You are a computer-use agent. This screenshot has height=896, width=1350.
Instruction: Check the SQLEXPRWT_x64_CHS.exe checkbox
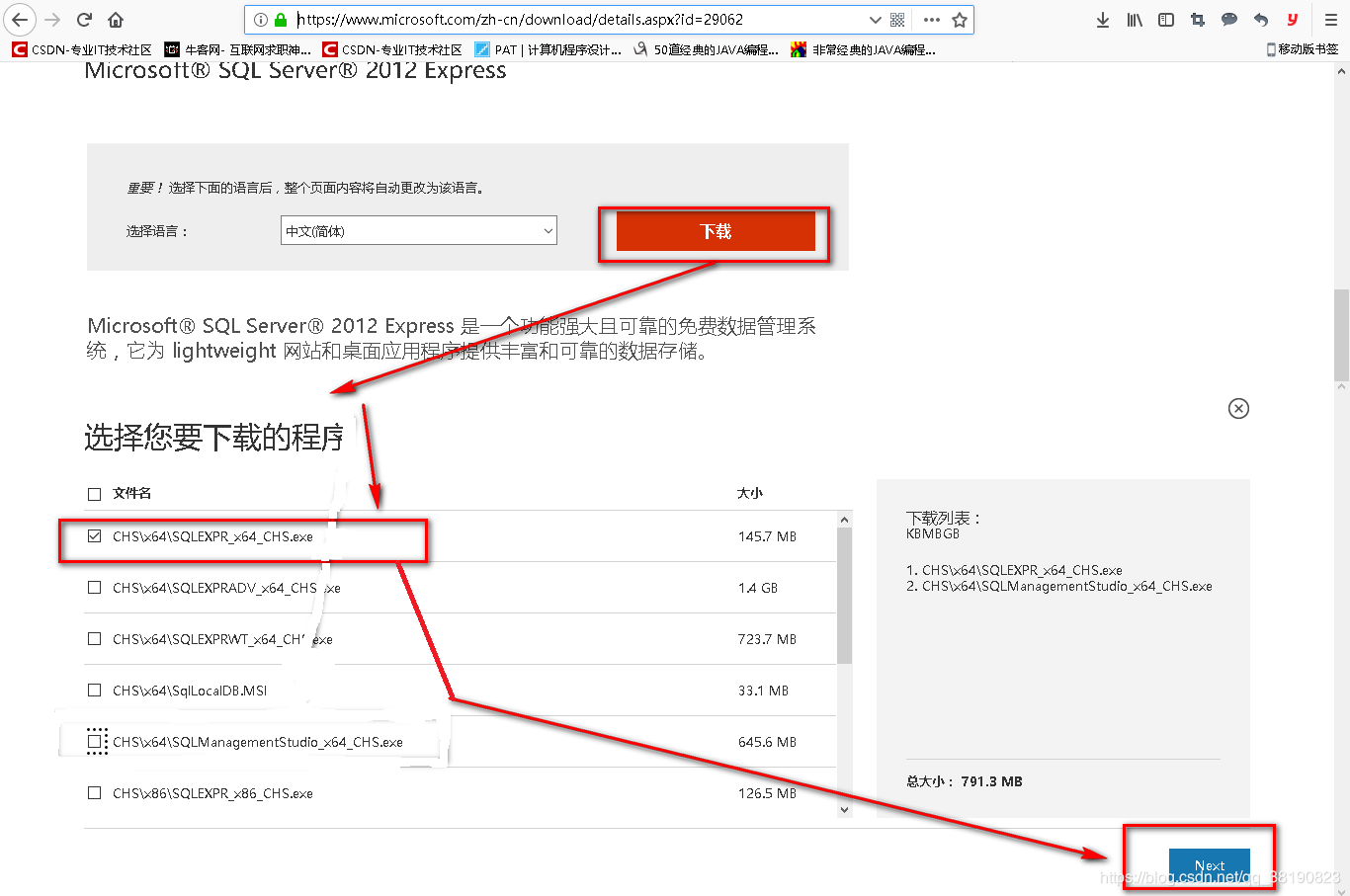tap(95, 639)
